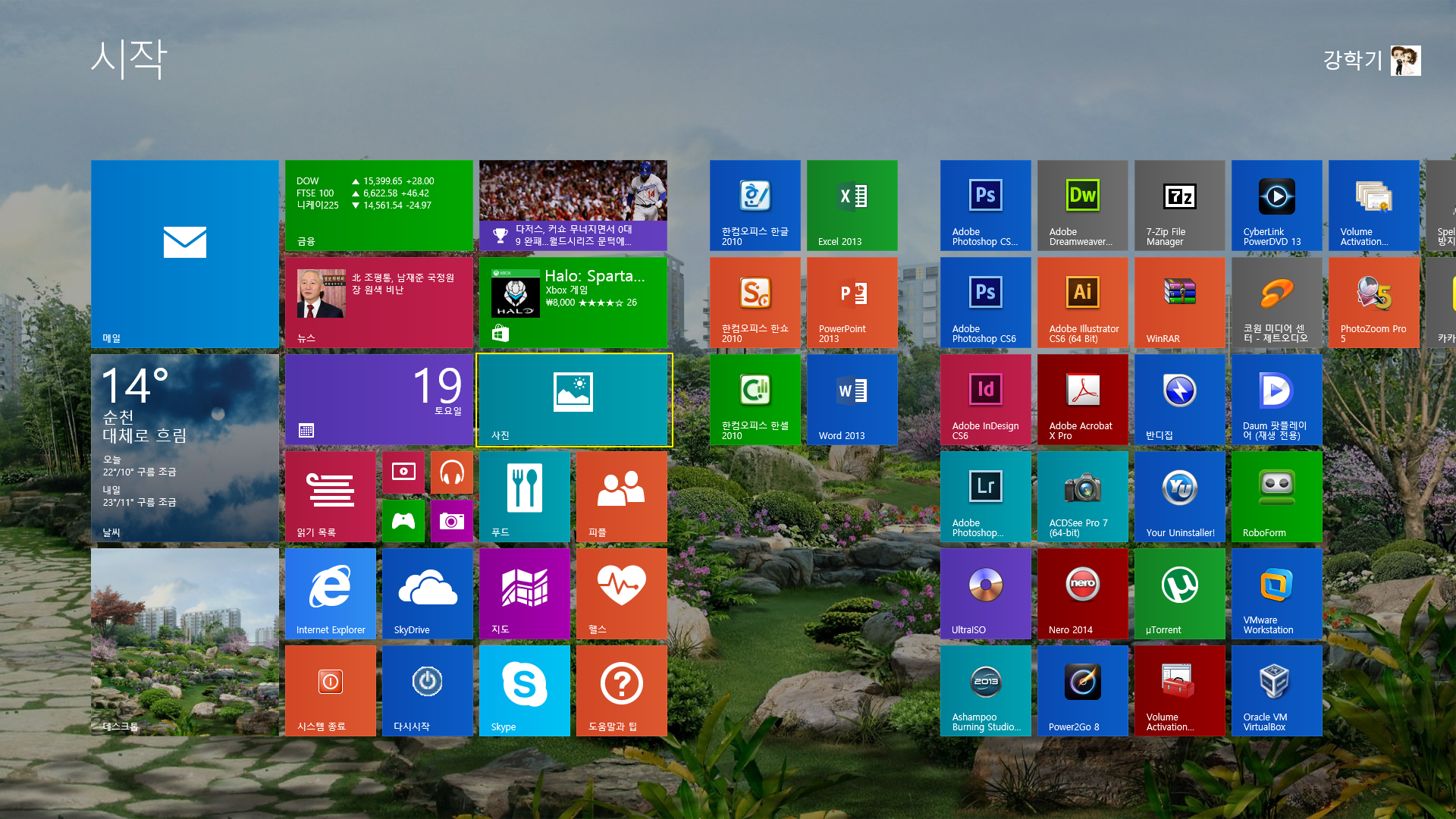Open WinRAR tile
The width and height of the screenshot is (1456, 819).
[x=1180, y=303]
